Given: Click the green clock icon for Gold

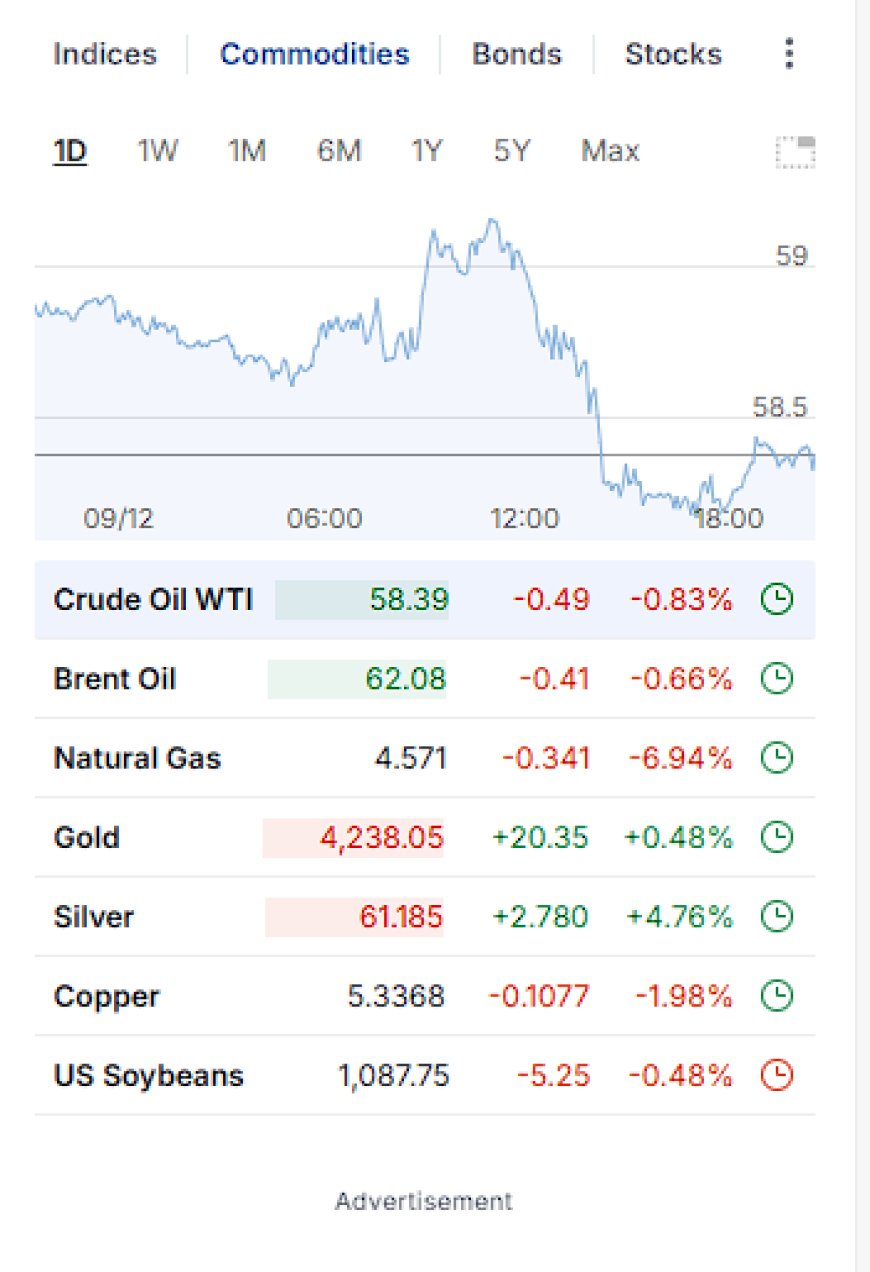Looking at the screenshot, I should pos(777,837).
